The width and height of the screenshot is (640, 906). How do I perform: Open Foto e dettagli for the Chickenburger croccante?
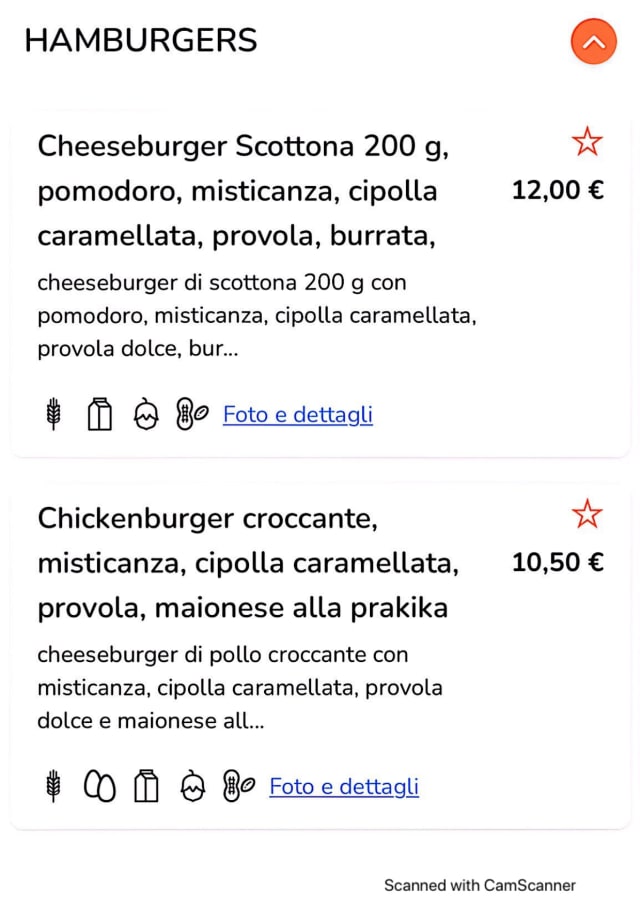[x=343, y=787]
